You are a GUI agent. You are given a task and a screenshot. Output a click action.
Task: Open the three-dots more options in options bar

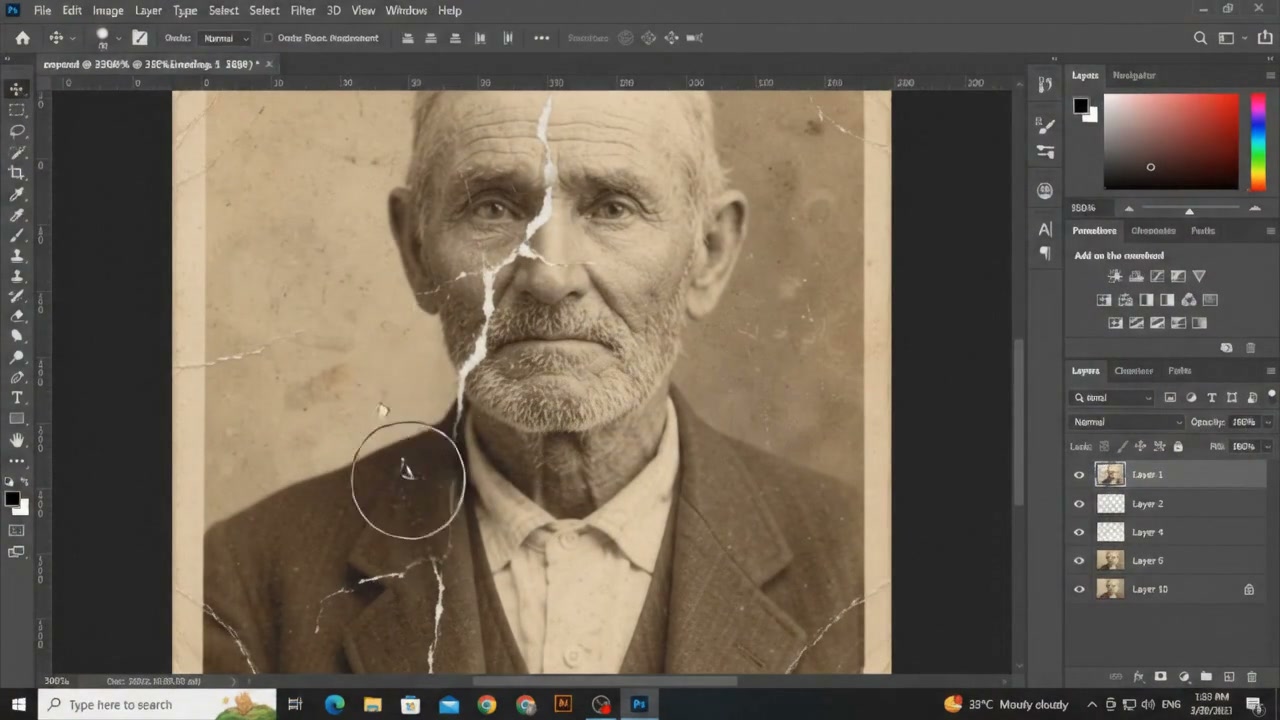point(541,38)
